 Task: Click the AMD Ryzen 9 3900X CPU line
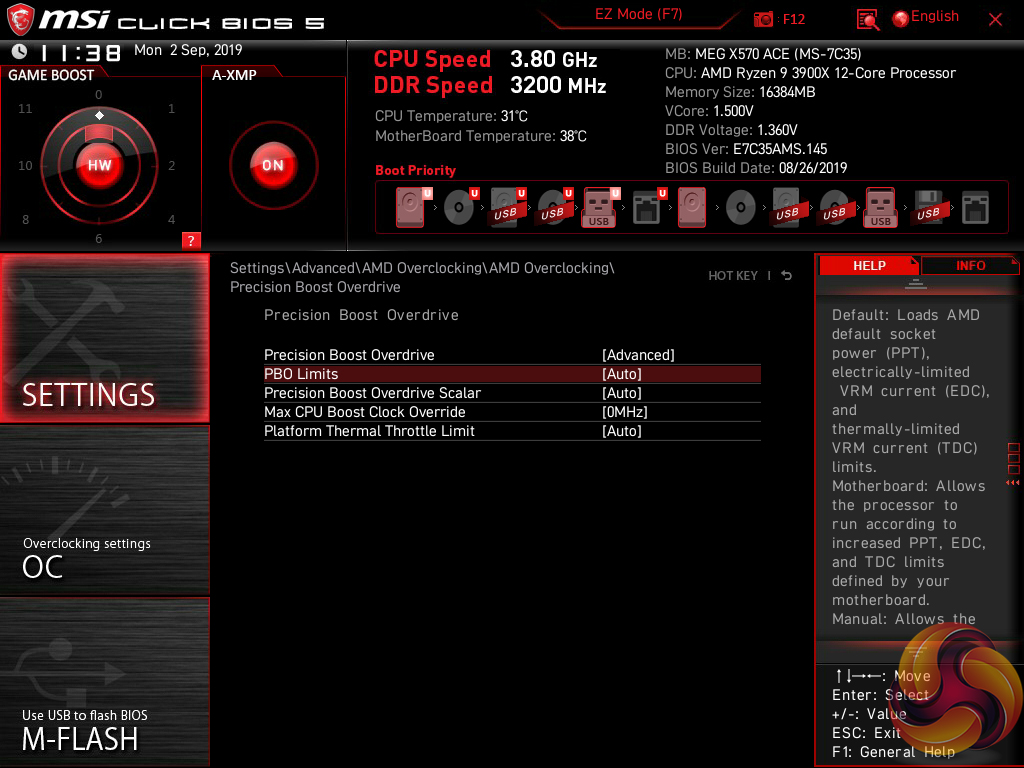(x=810, y=73)
